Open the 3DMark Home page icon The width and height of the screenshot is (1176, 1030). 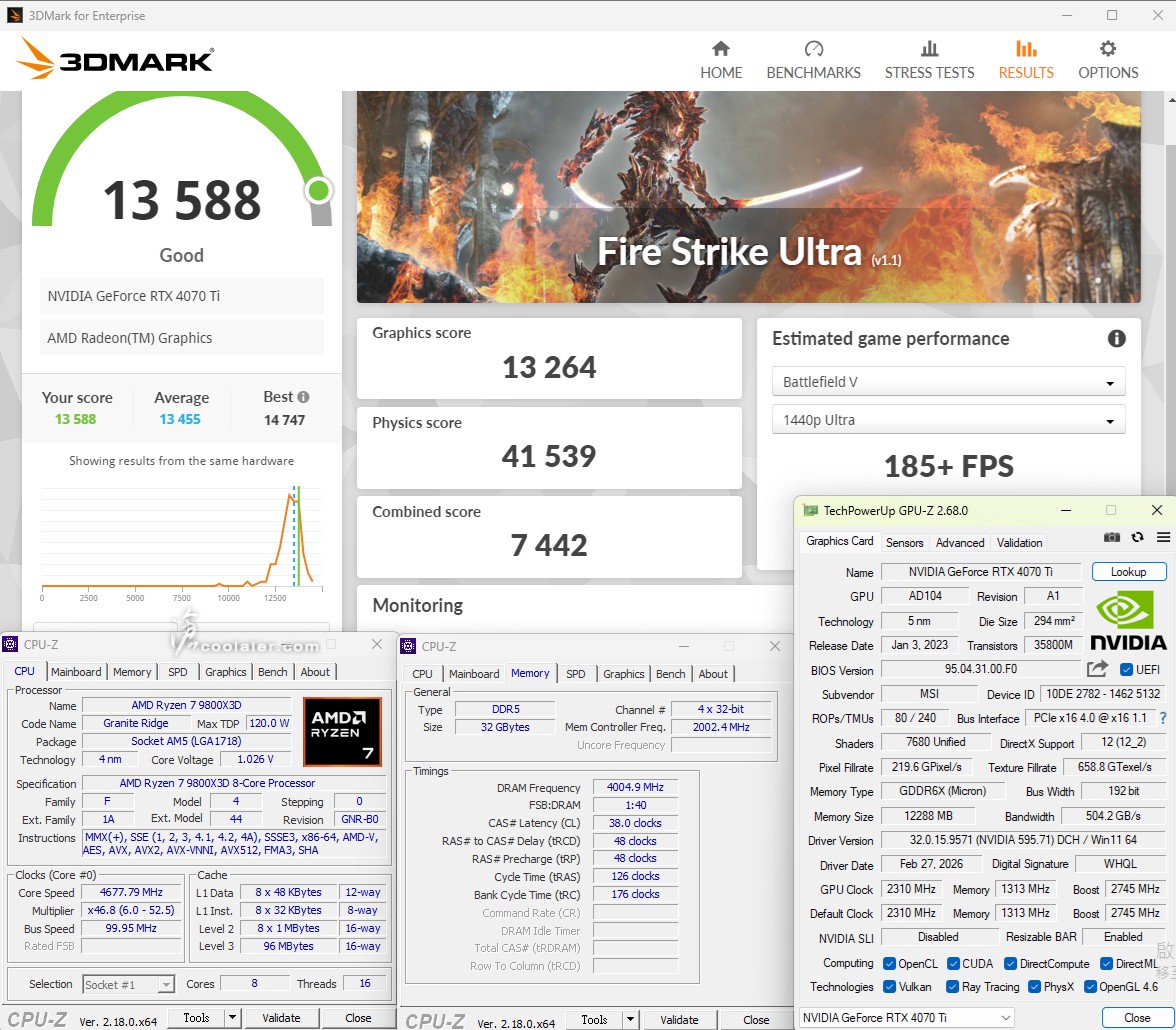tap(720, 49)
